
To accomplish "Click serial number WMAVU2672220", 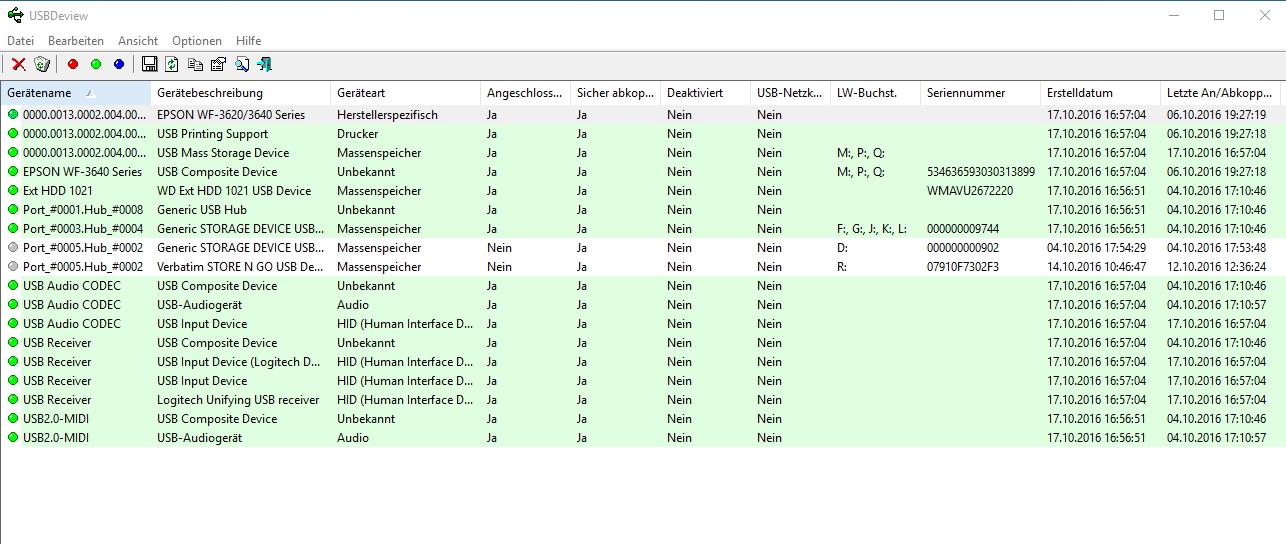I will (970, 191).
